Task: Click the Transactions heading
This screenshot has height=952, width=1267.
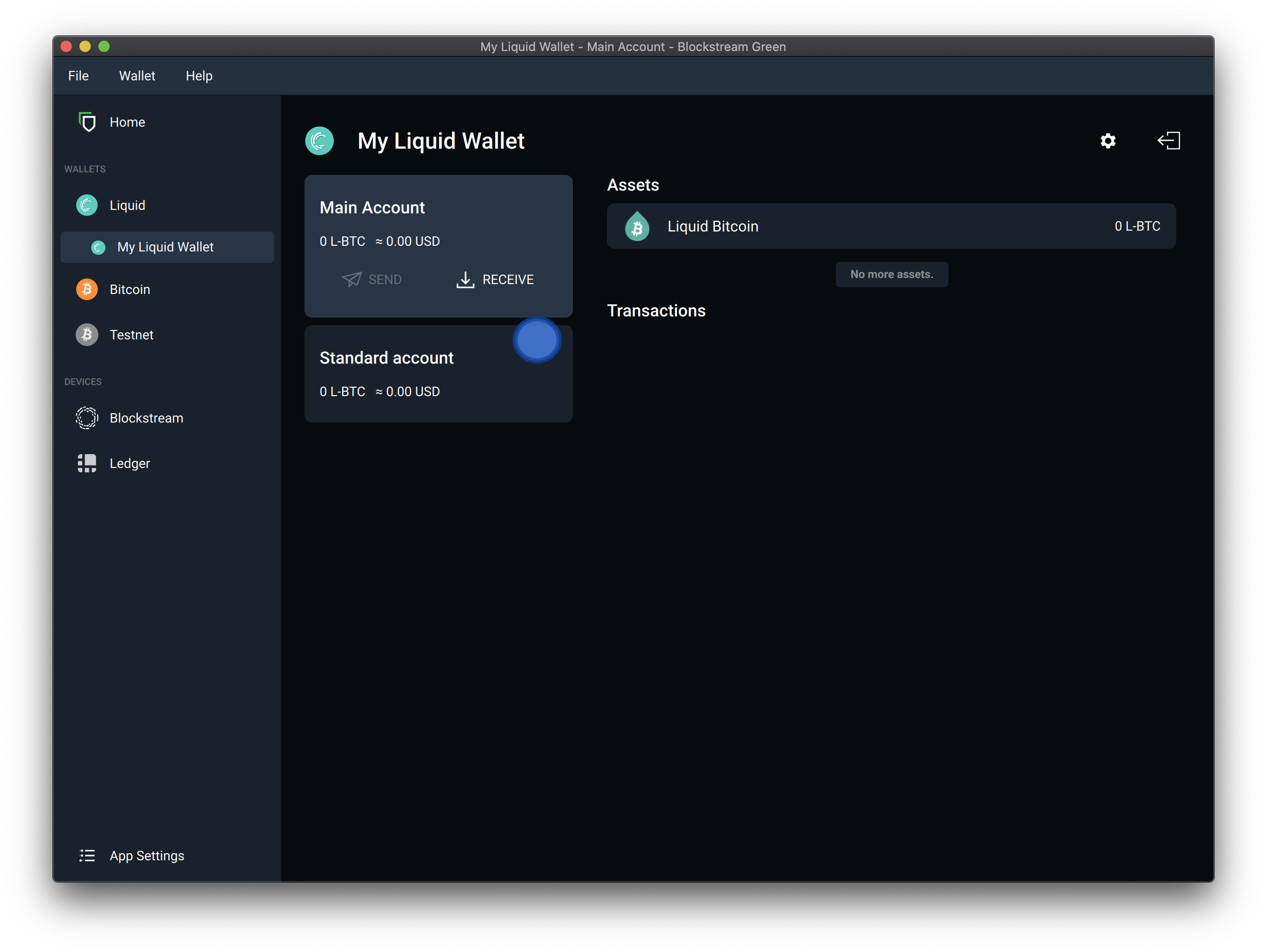Action: (x=656, y=311)
